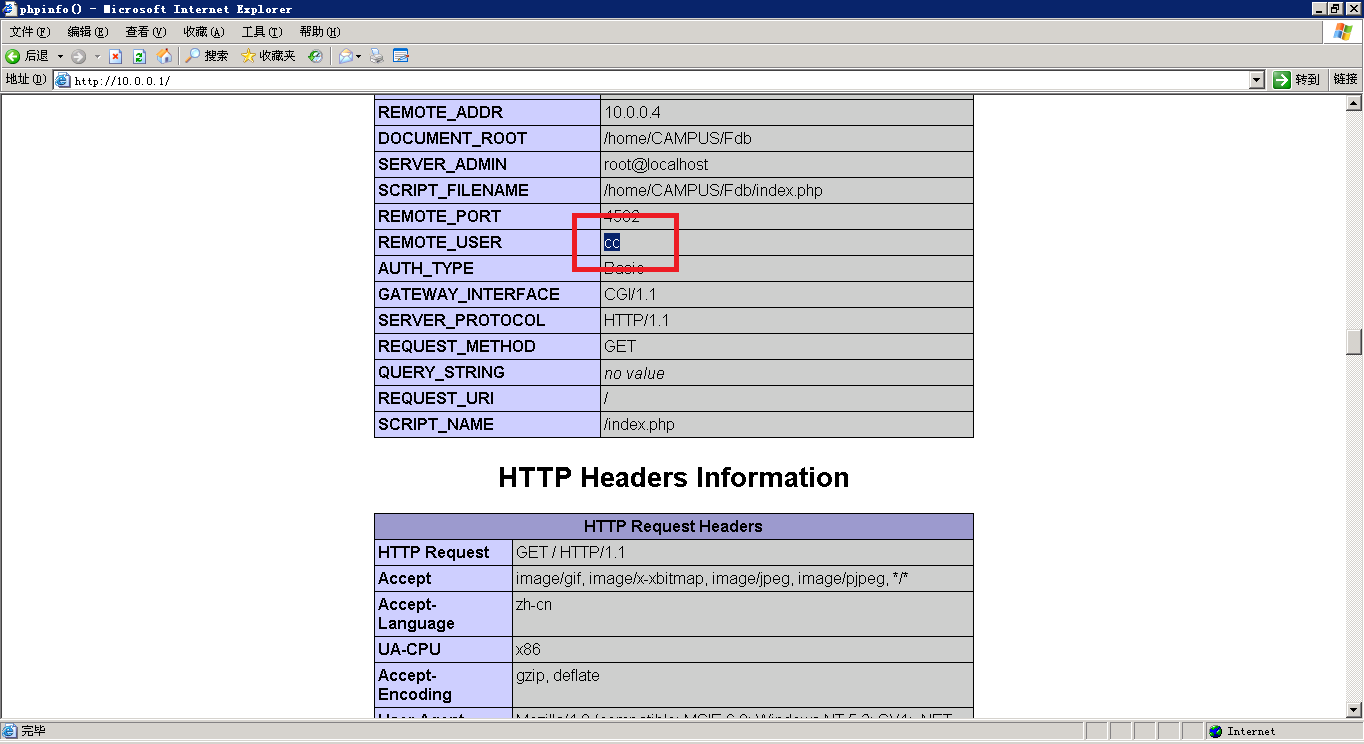The height and width of the screenshot is (744, 1364).
Task: Click the HTTP Request value GET / HTTP/1.1
Action: [570, 552]
